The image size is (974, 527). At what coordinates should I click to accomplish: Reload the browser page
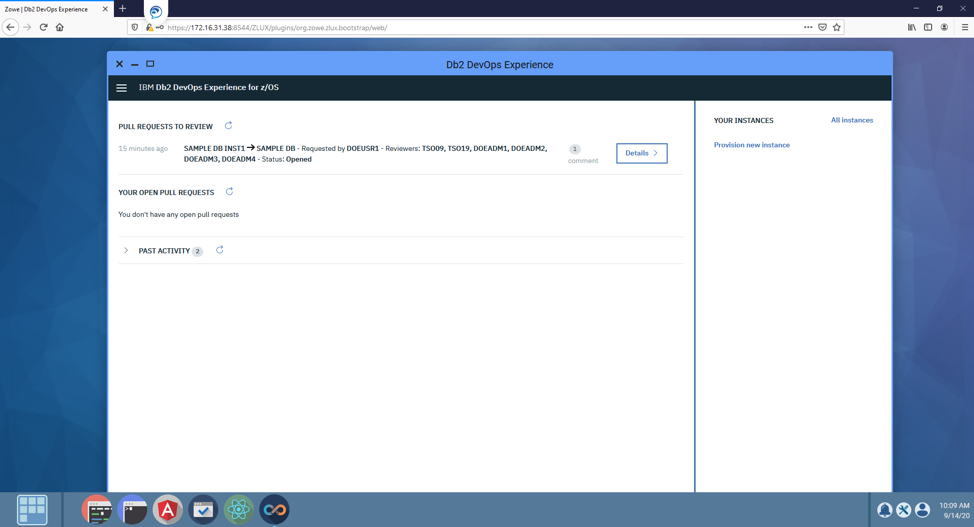(43, 27)
